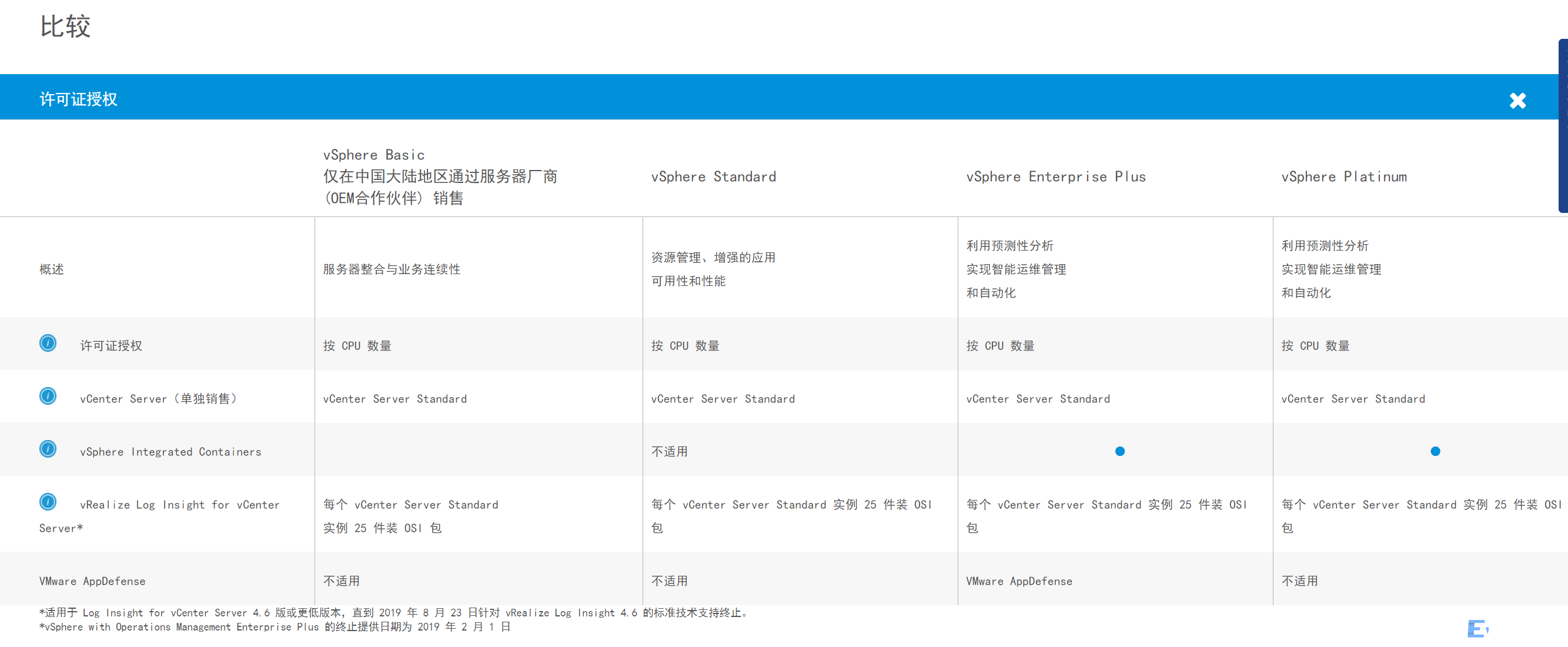This screenshot has width=1568, height=647.
Task: Open info icon for vSphere Integrated Containers
Action: point(48,449)
